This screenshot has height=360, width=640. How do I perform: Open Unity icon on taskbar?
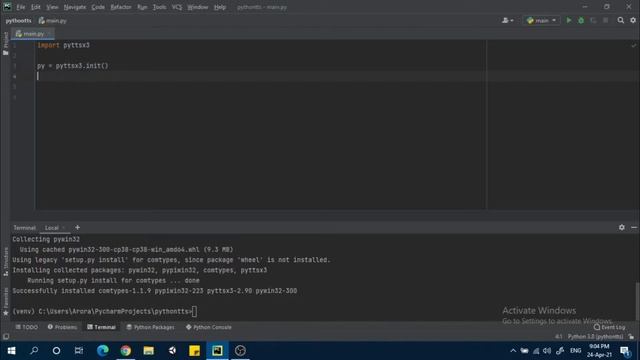(x=172, y=351)
